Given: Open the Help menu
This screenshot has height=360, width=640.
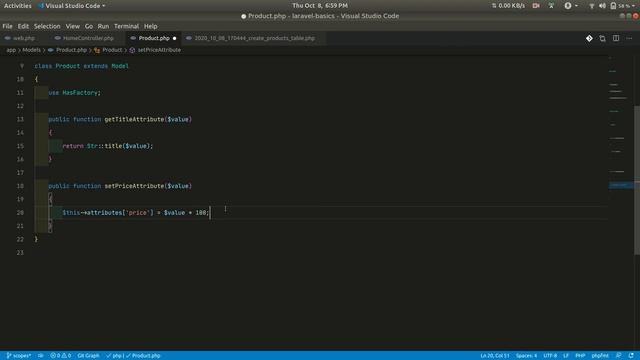Looking at the screenshot, I should 150,26.
